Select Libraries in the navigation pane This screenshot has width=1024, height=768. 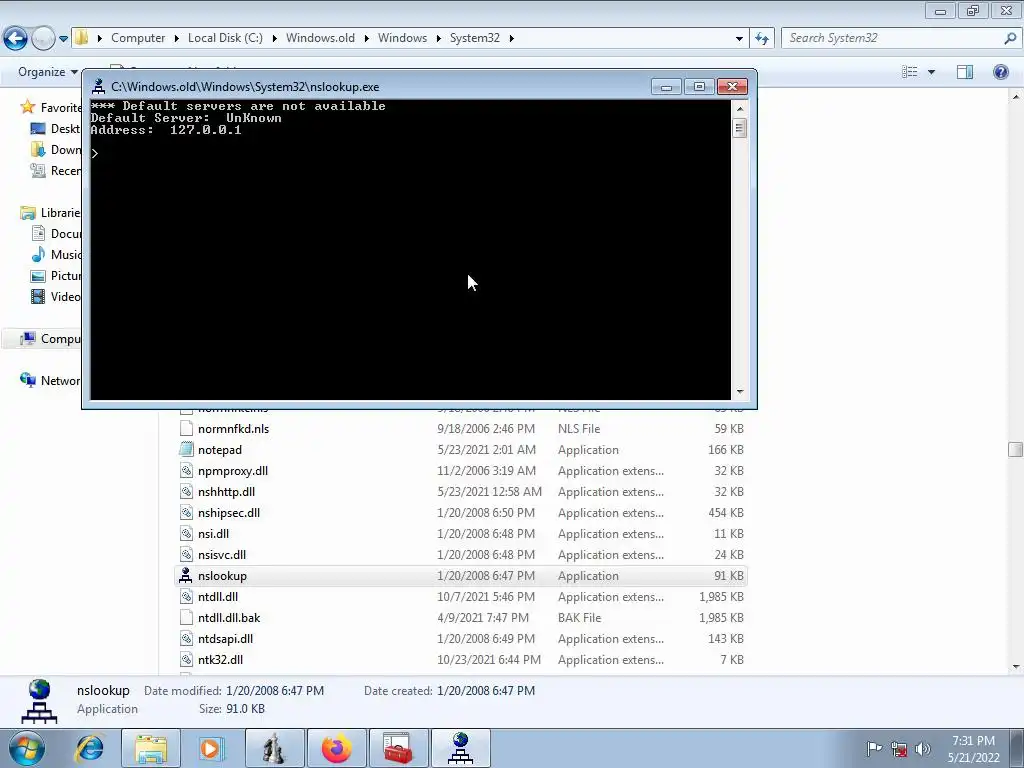click(50, 212)
